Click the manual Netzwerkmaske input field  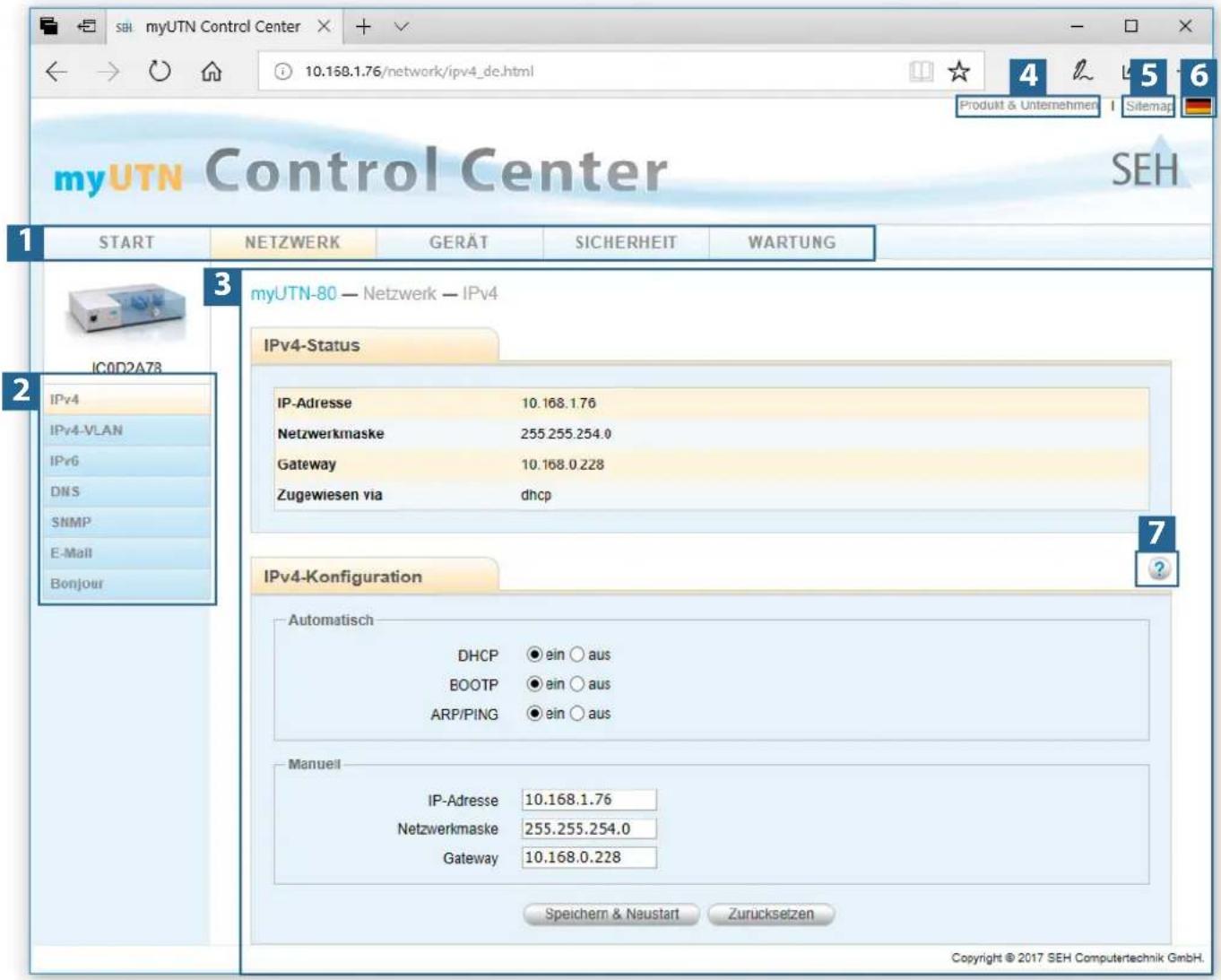point(589,828)
